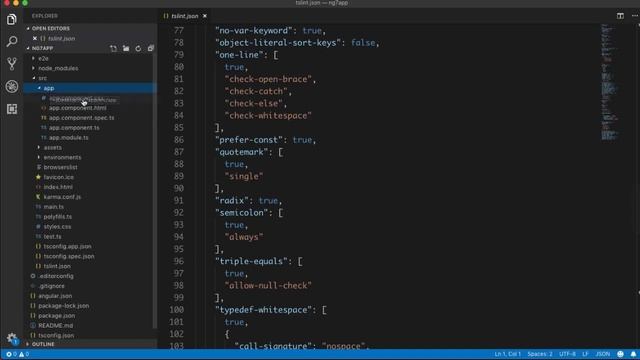
Task: Open package-lock.json file
Action: [63, 306]
